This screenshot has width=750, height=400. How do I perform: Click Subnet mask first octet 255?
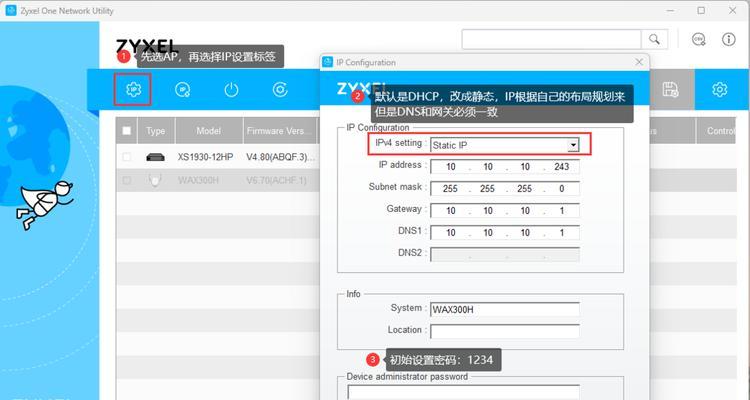tap(451, 189)
